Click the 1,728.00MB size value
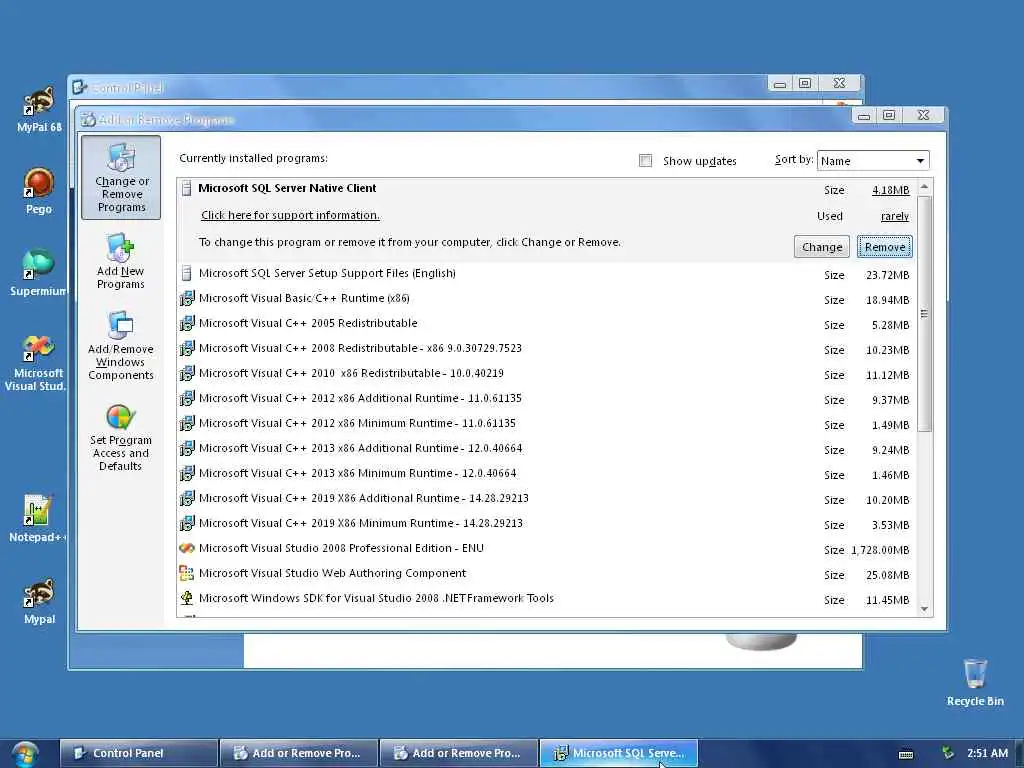Viewport: 1024px width, 768px height. coord(880,550)
